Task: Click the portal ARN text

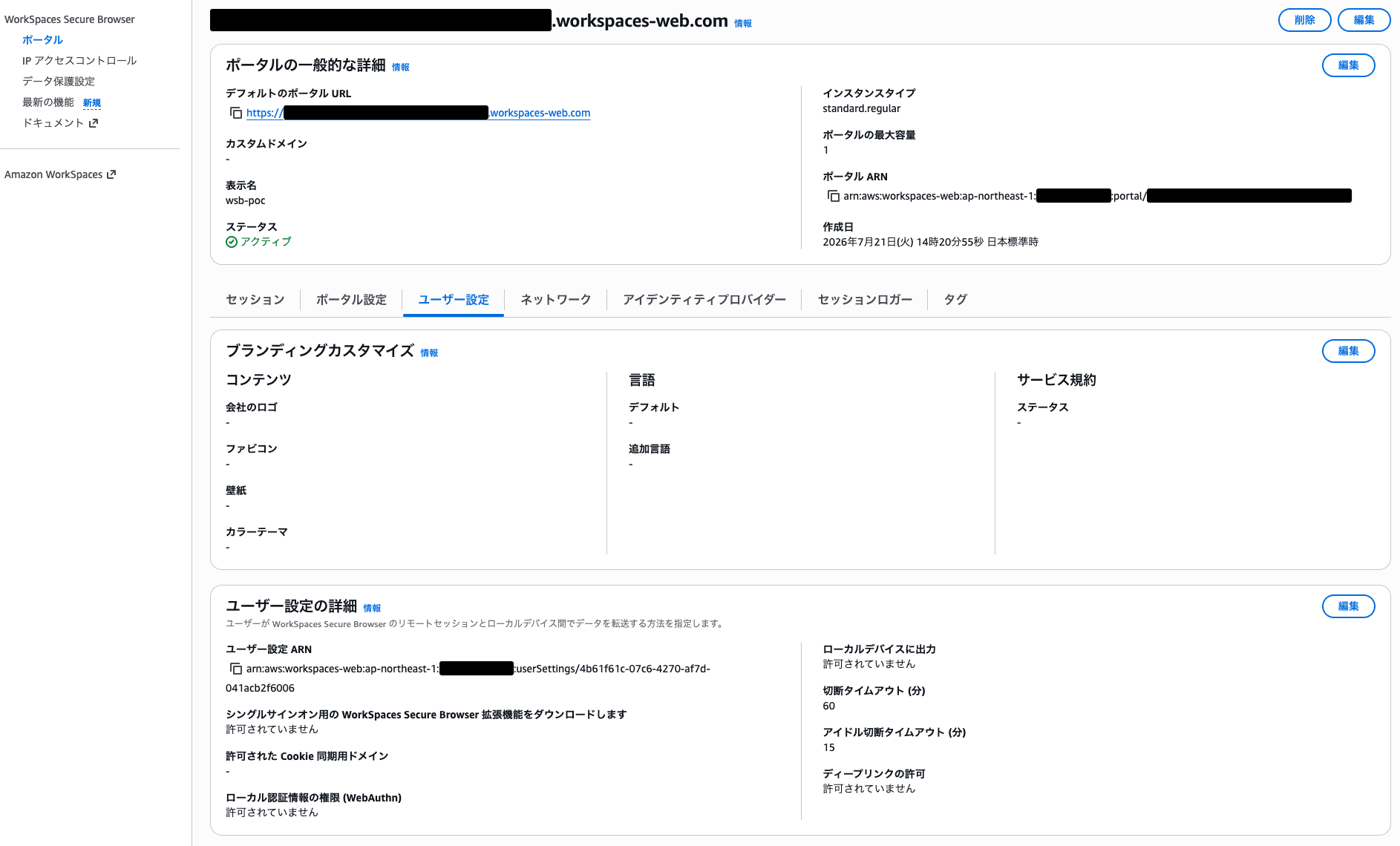Action: [1097, 196]
